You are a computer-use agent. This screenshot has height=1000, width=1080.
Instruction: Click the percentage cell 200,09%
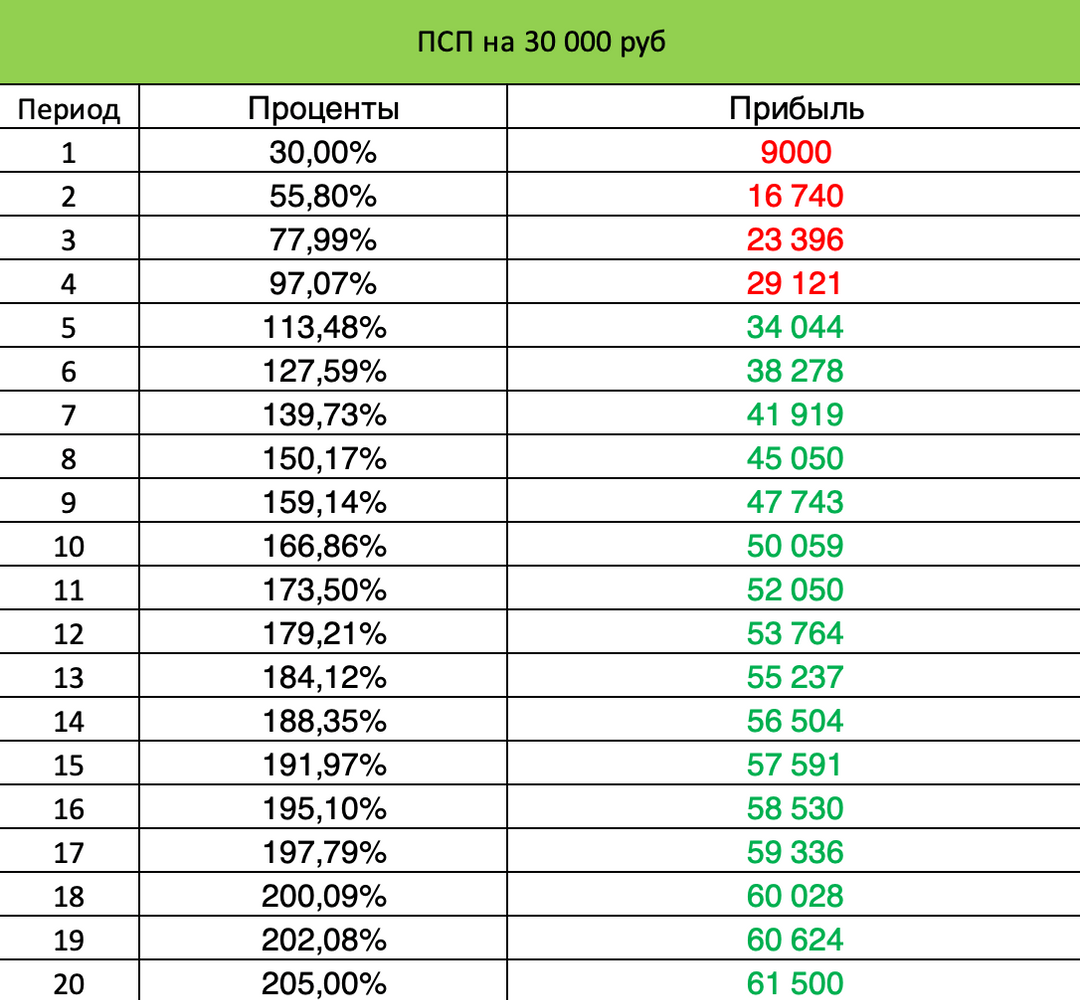tap(323, 896)
